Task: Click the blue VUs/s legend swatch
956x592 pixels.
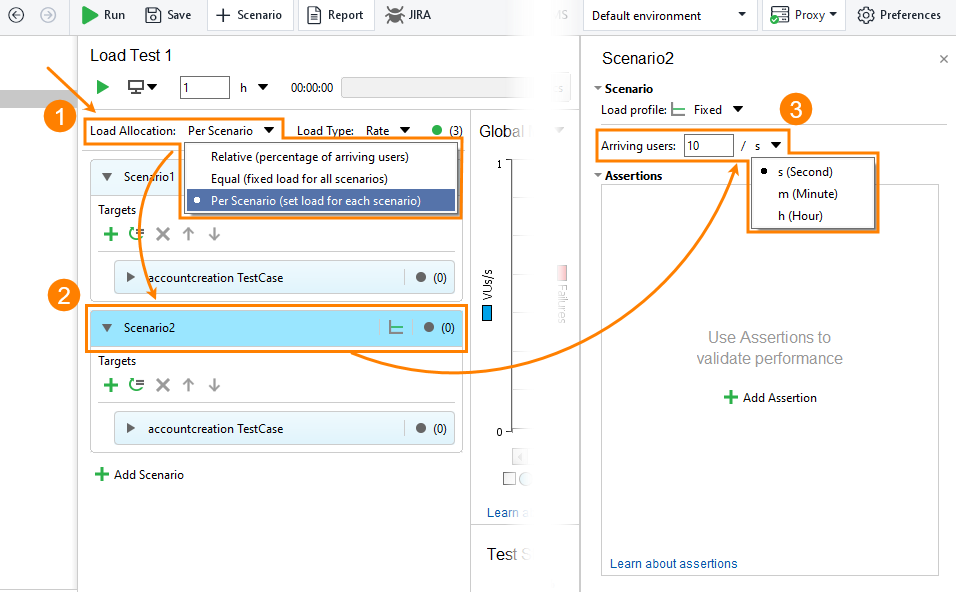Action: click(x=487, y=314)
